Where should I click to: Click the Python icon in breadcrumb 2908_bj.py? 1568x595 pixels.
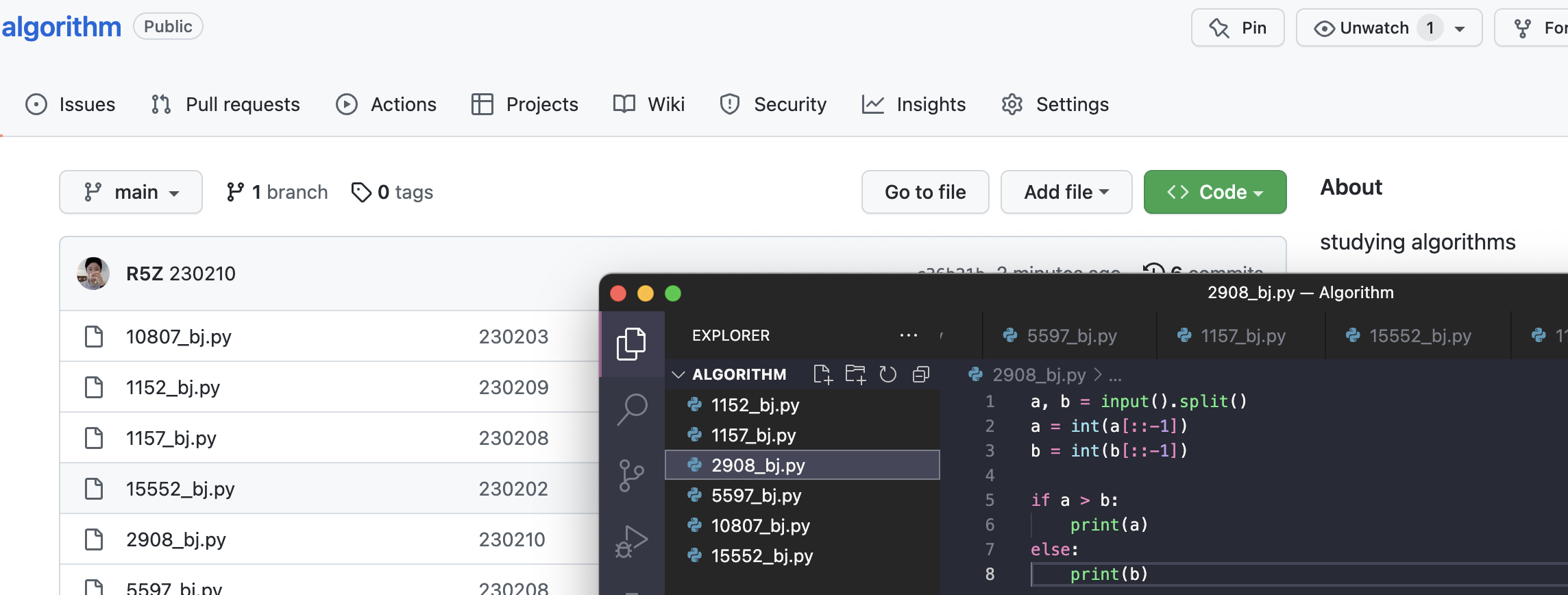975,375
